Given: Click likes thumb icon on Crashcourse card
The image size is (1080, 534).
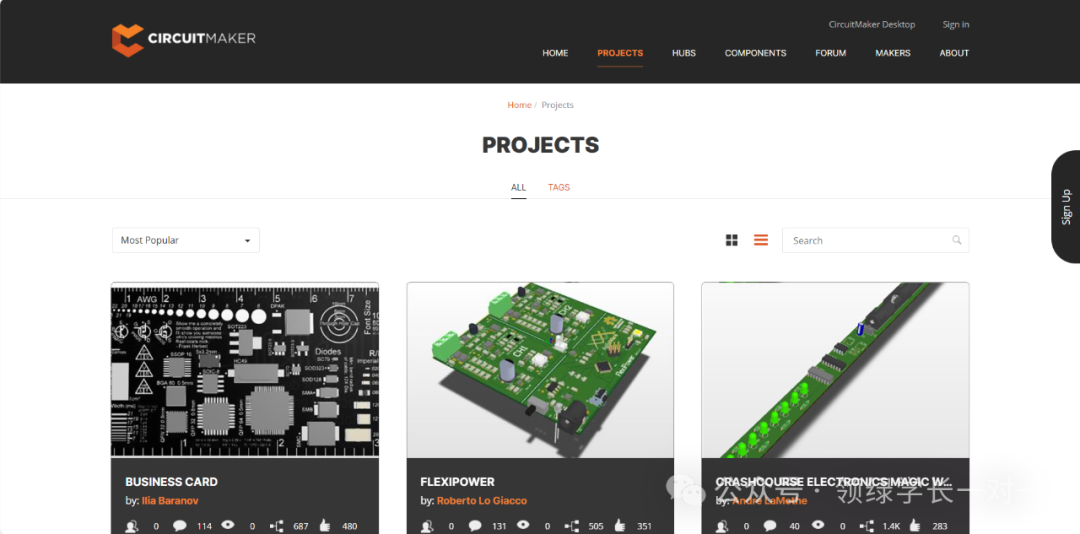Looking at the screenshot, I should (x=914, y=526).
